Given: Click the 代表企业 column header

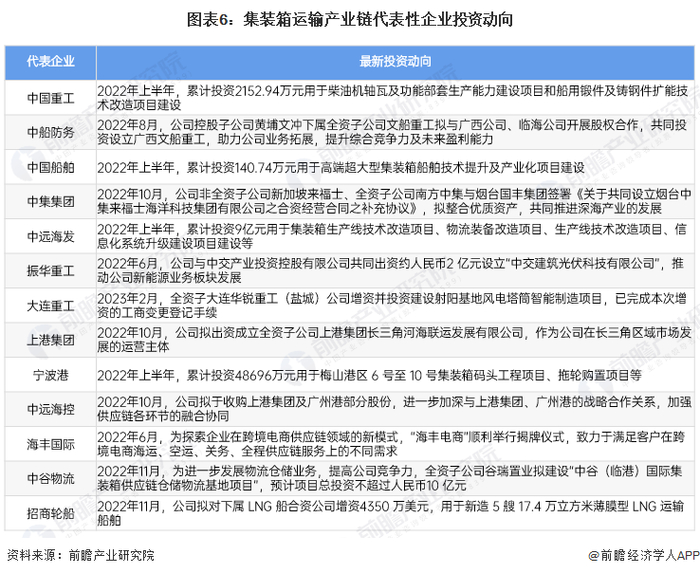Looking at the screenshot, I should (x=50, y=62).
